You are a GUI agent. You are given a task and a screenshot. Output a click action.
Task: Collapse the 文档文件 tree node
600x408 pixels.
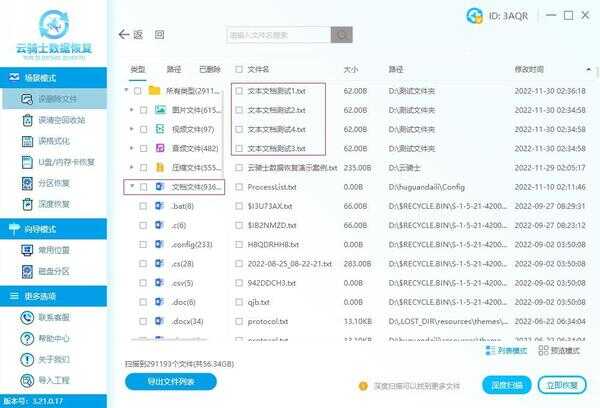pos(131,186)
